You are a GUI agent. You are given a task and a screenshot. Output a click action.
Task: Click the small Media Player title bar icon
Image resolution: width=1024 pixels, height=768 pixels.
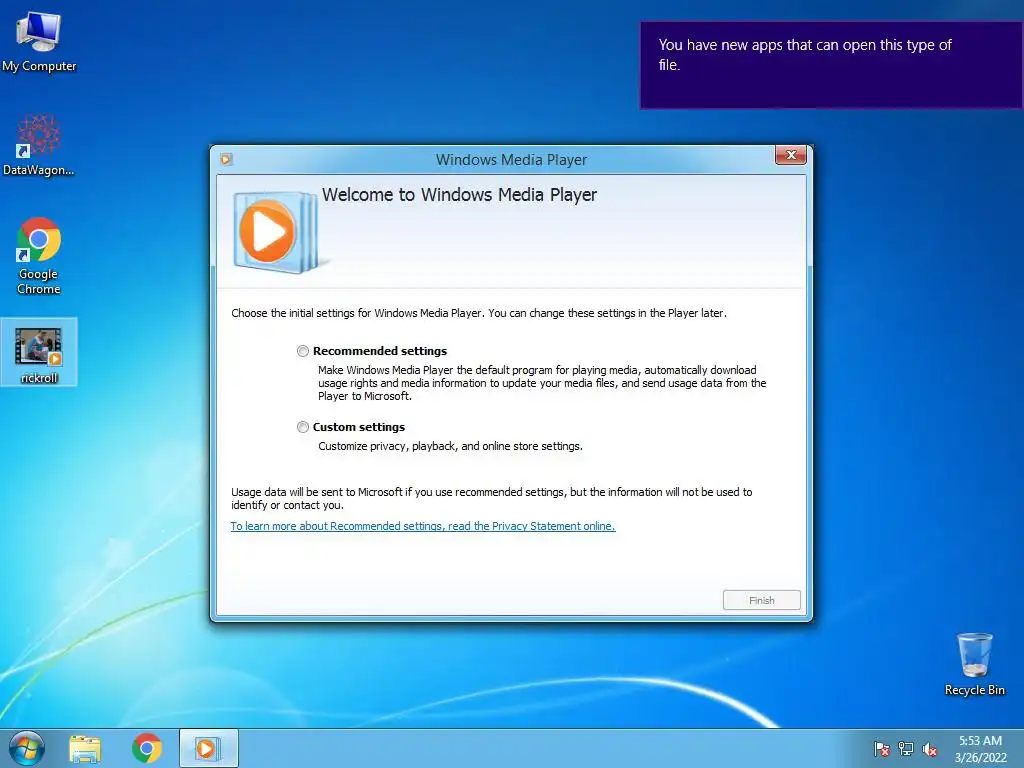click(x=227, y=159)
